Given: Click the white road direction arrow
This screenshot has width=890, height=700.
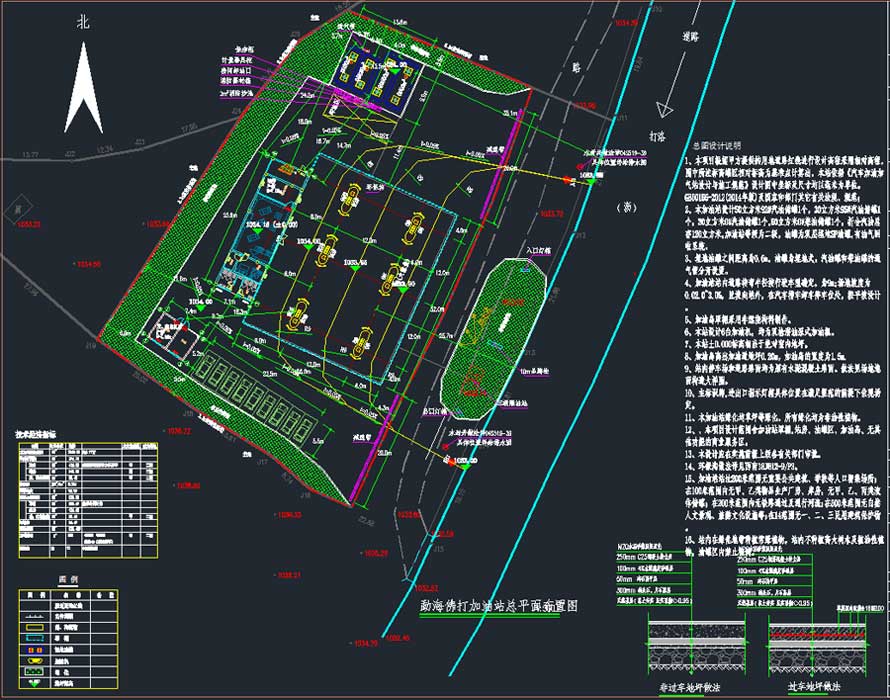Looking at the screenshot, I should [x=663, y=111].
